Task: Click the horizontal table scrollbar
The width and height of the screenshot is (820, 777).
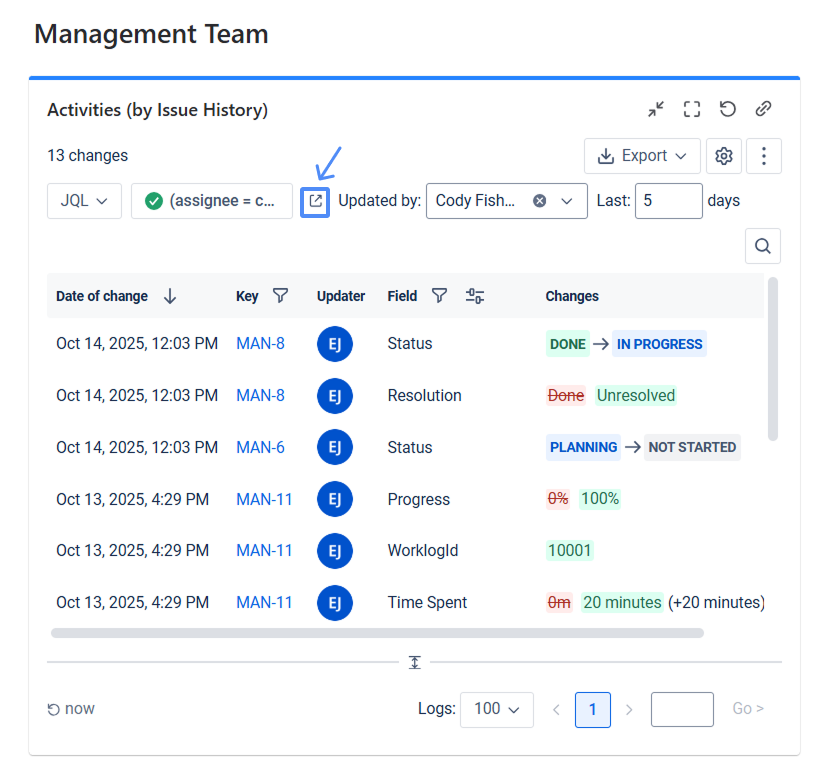Action: pyautogui.click(x=377, y=633)
